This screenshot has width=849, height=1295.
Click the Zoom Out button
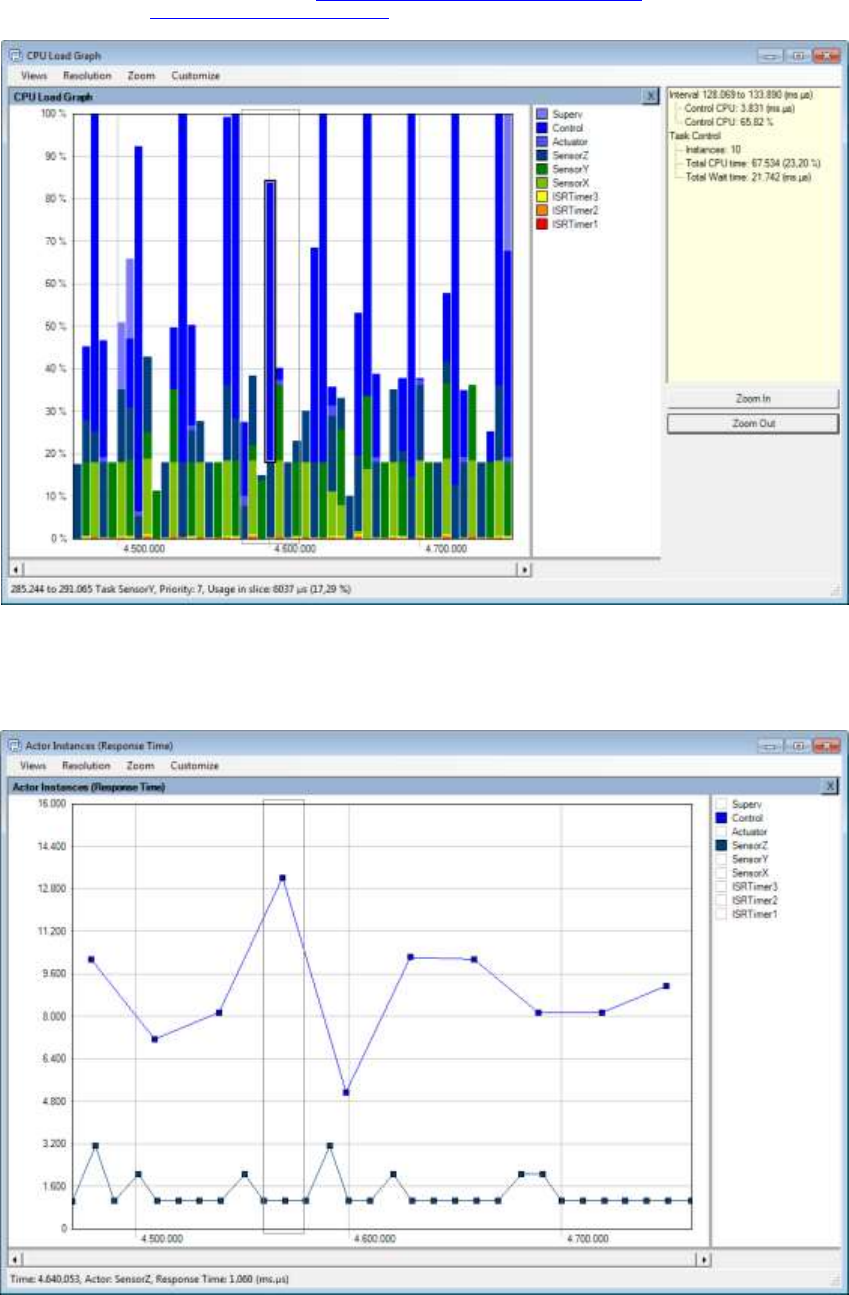pyautogui.click(x=752, y=423)
